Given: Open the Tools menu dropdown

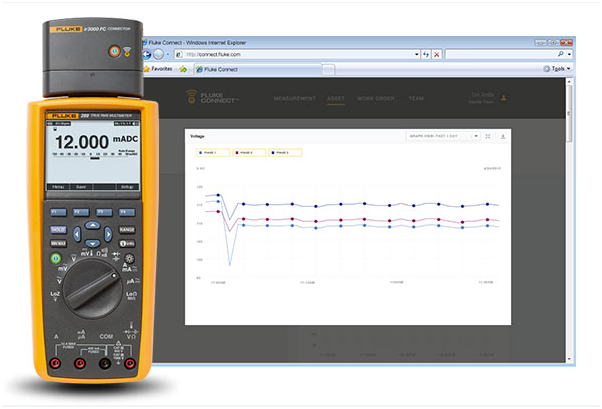Looking at the screenshot, I should tap(558, 69).
